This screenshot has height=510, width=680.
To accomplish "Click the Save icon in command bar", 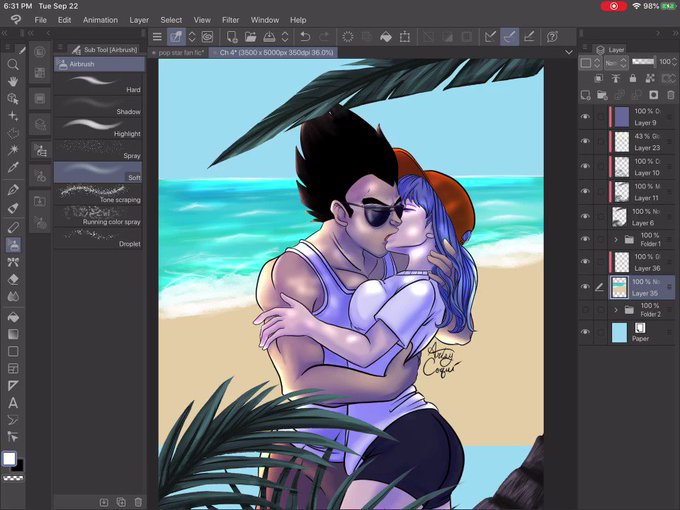I will (x=269, y=37).
